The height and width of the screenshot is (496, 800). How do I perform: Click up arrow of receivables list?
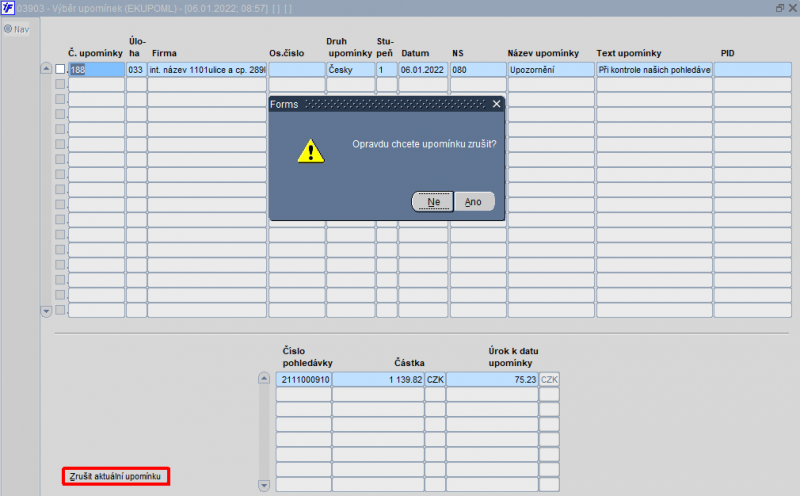[264, 379]
